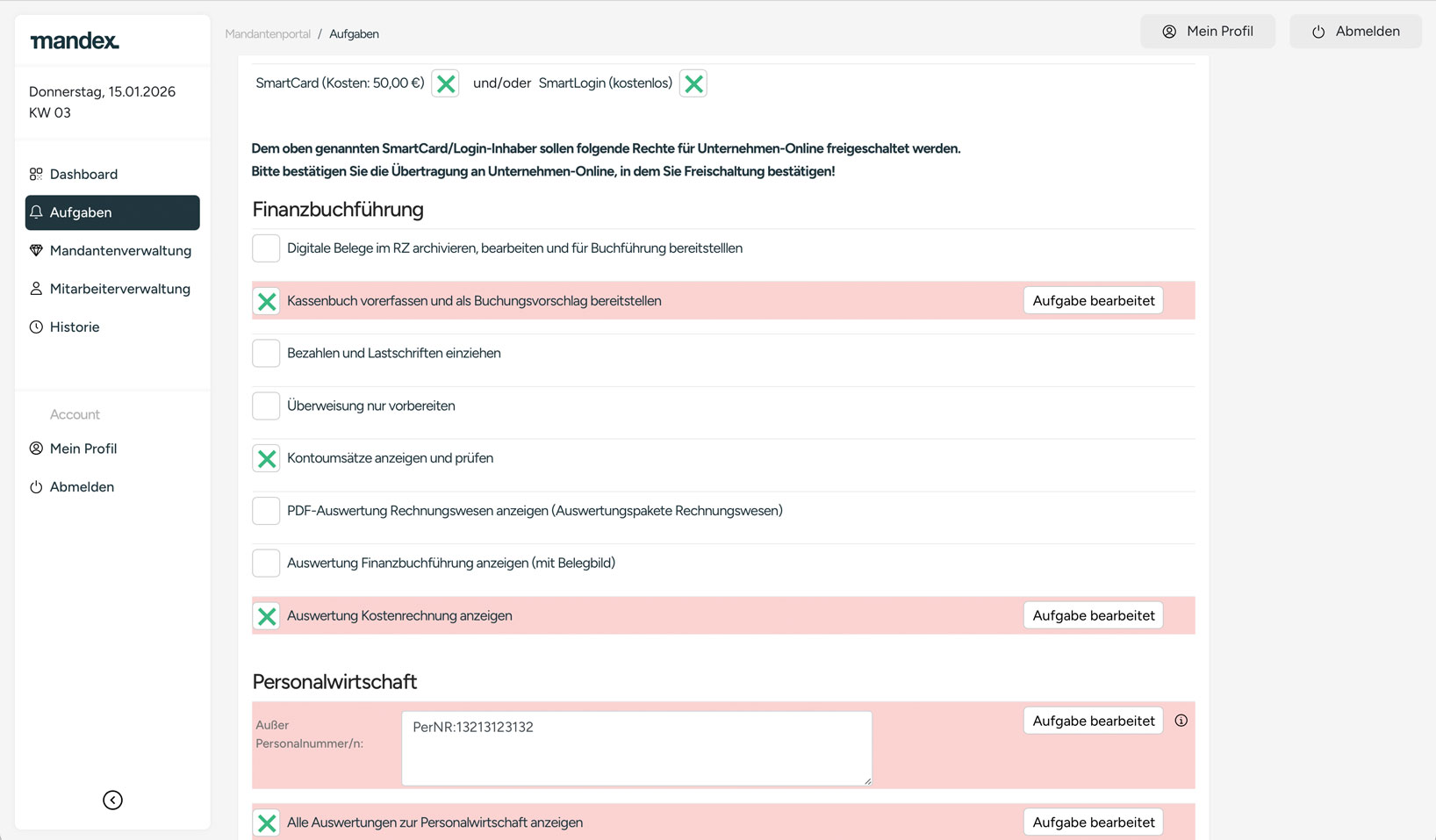Screen dimensions: 1436x840
Task: Check Bezahlen und Lastschriften einziehen
Action: click(x=266, y=353)
